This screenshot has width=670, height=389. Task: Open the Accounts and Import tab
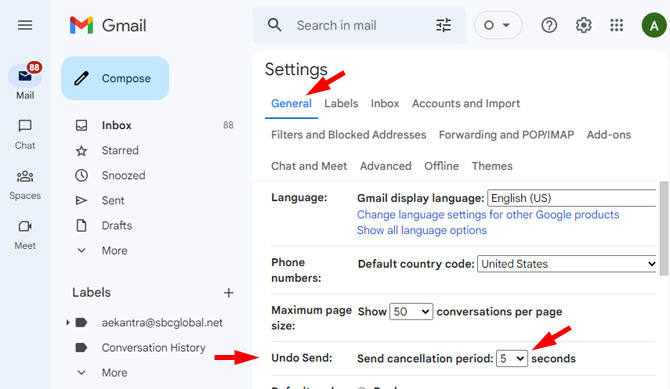tap(466, 103)
